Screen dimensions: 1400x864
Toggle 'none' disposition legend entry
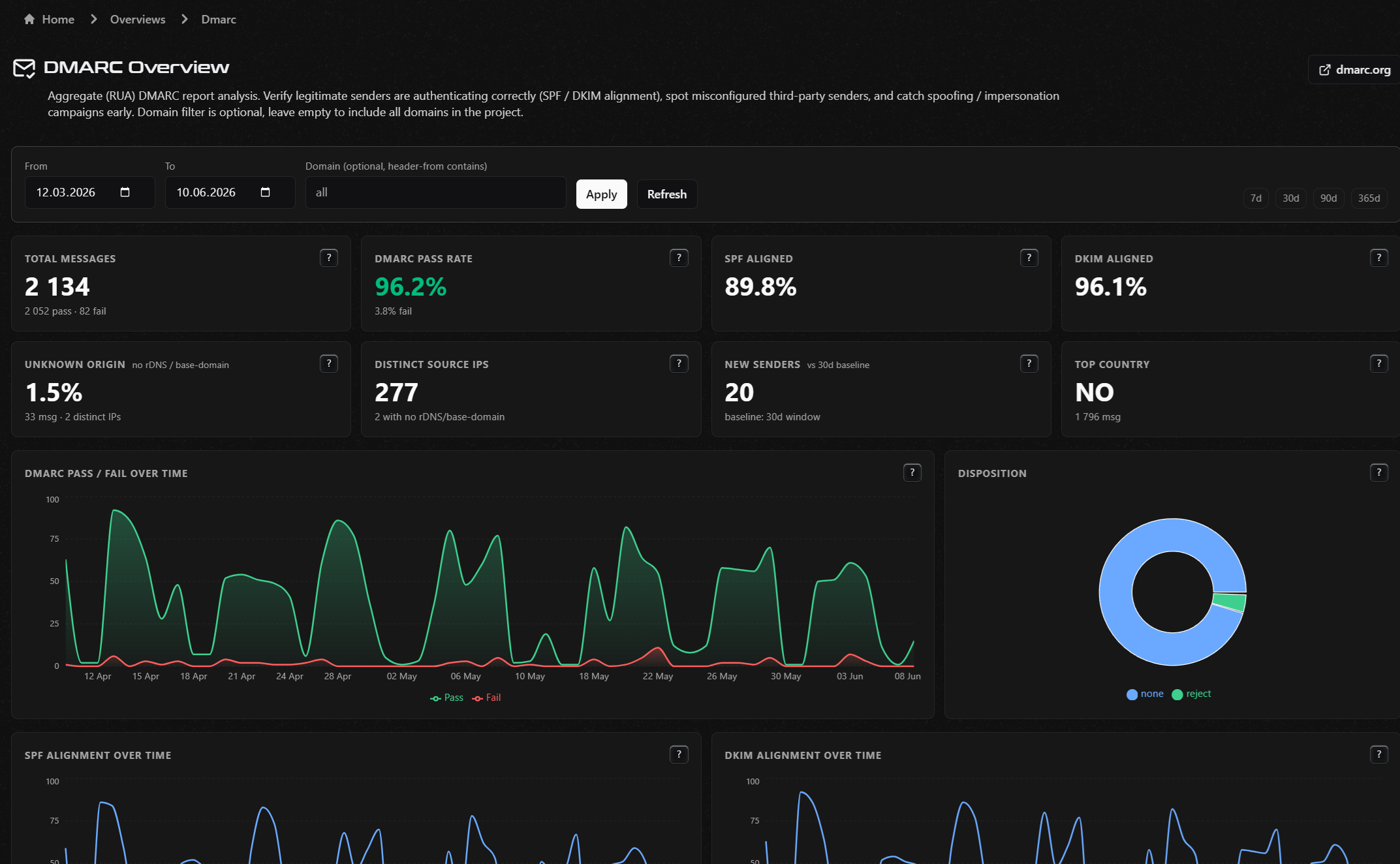point(1145,694)
